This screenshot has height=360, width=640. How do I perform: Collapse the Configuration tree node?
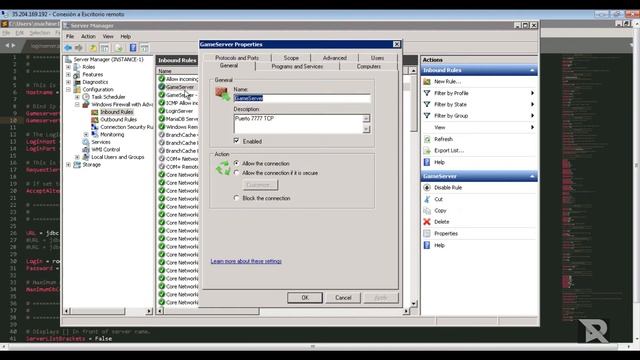pos(68,89)
